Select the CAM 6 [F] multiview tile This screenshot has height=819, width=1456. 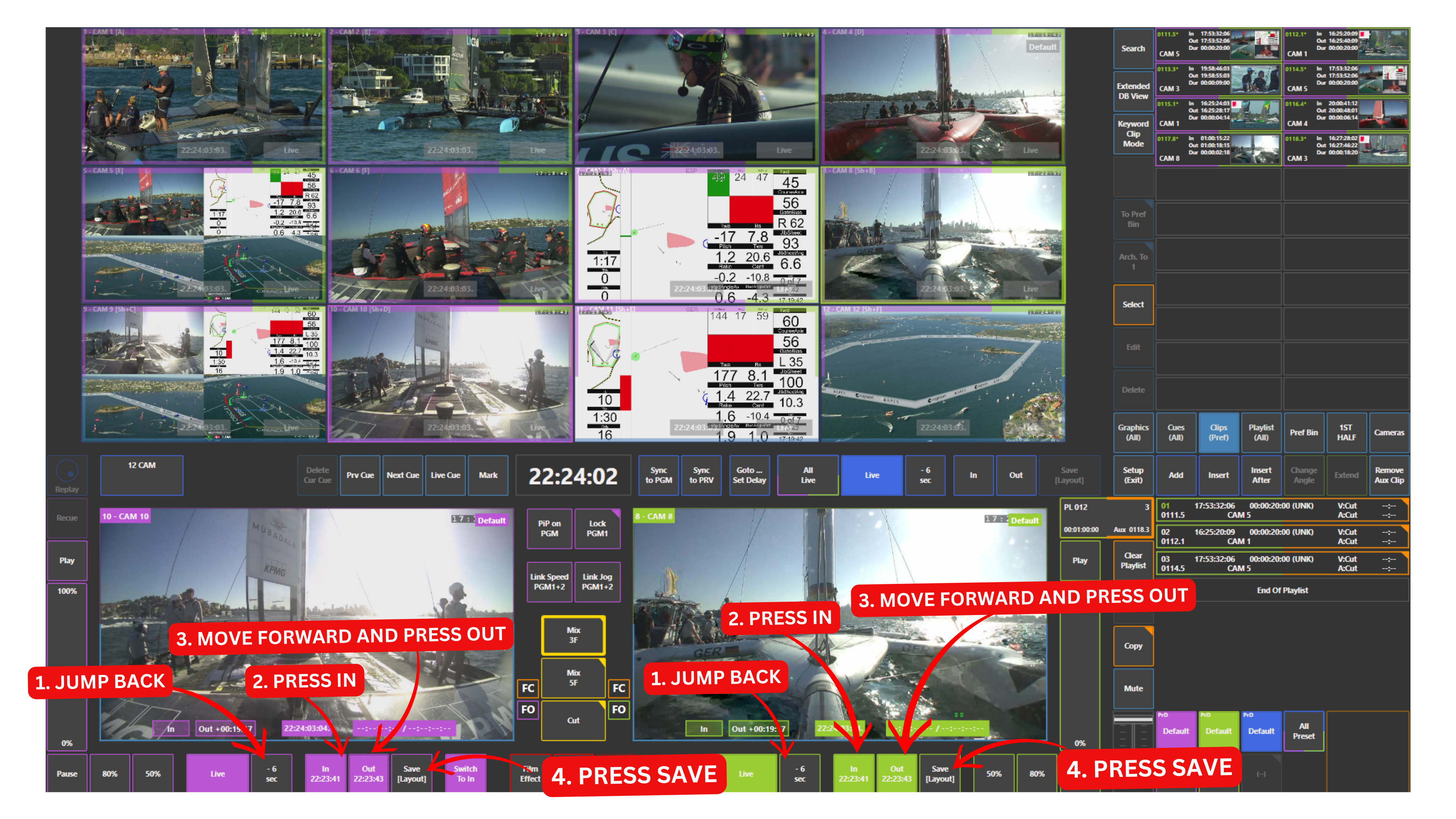tap(450, 235)
